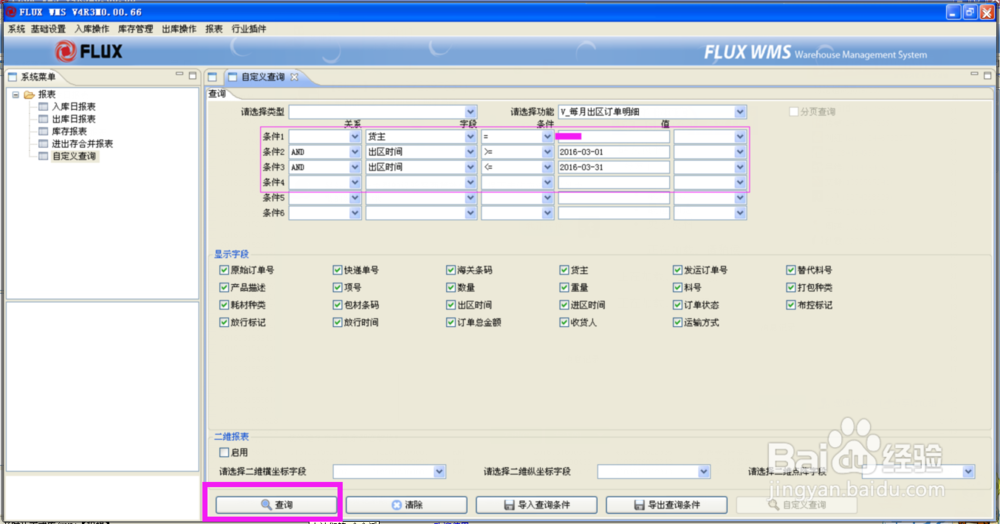Click the view icon left of 自定义查询 tab
Viewport: 1000px width, 524px height.
click(212, 76)
